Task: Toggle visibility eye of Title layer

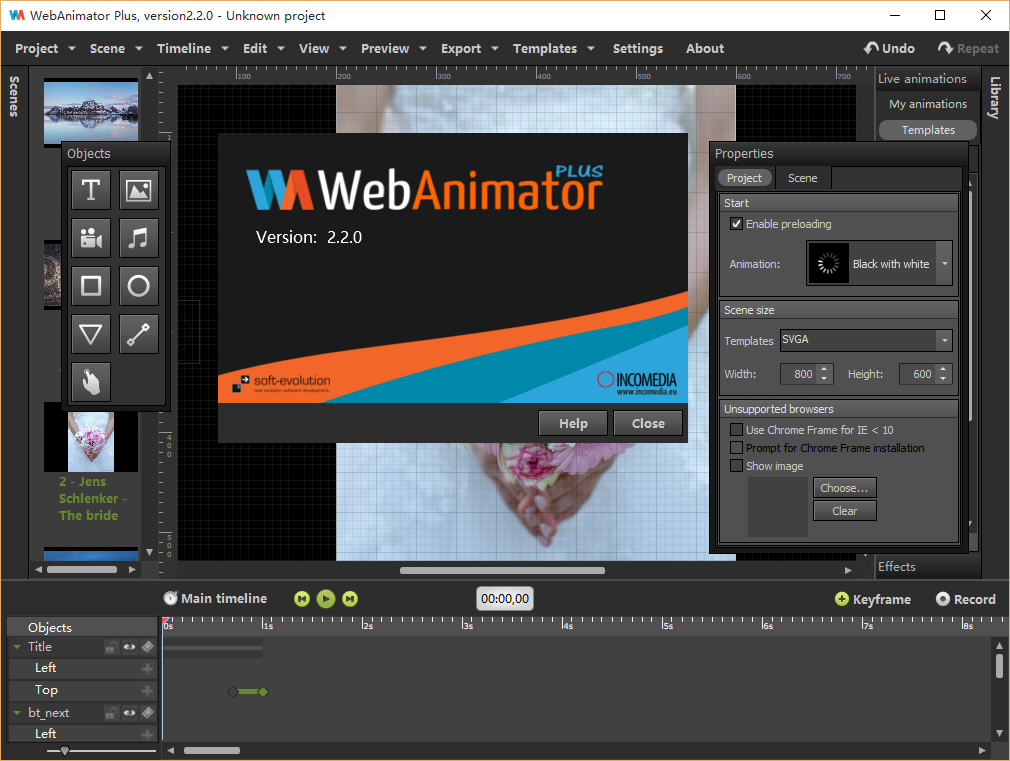Action: 129,647
